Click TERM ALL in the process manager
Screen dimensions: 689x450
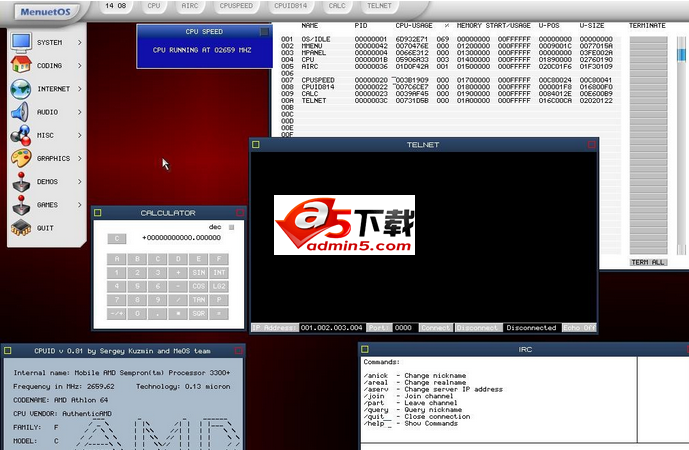(x=649, y=262)
